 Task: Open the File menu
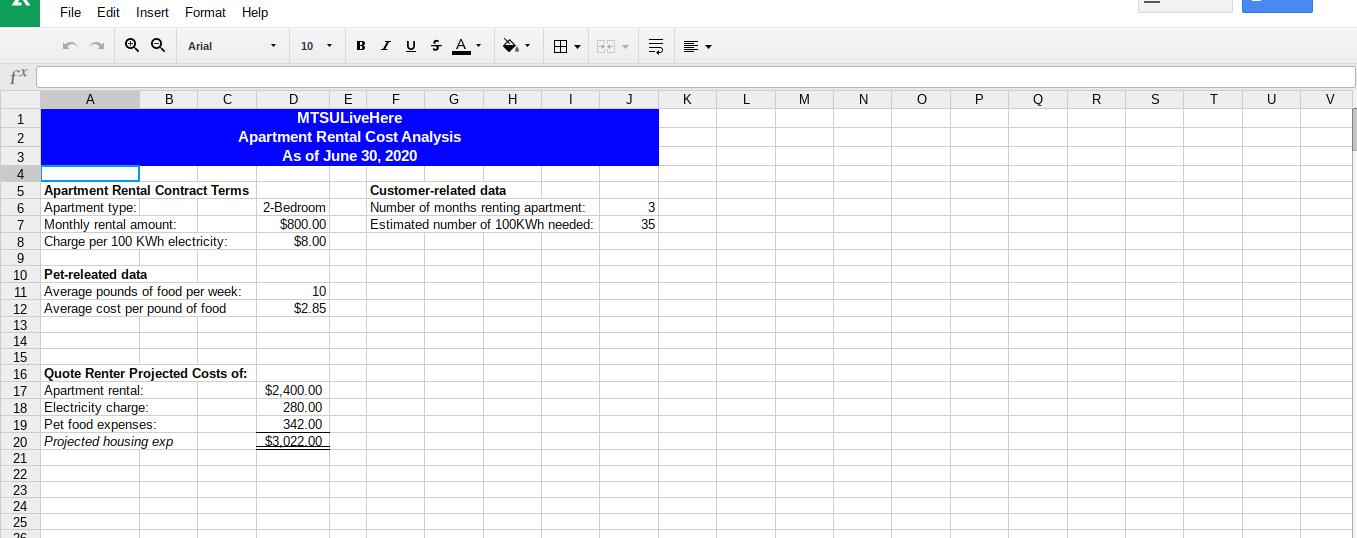[x=71, y=12]
